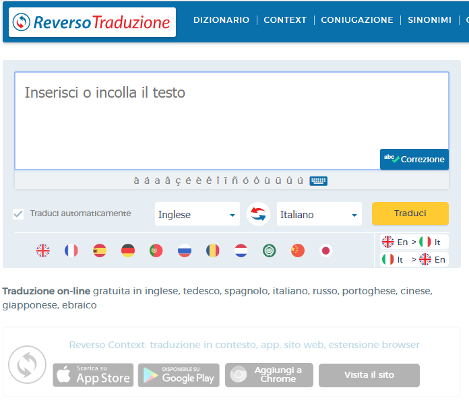Click the Aggiungi a Chrome button
Screen dimensions: 469x400
click(269, 375)
